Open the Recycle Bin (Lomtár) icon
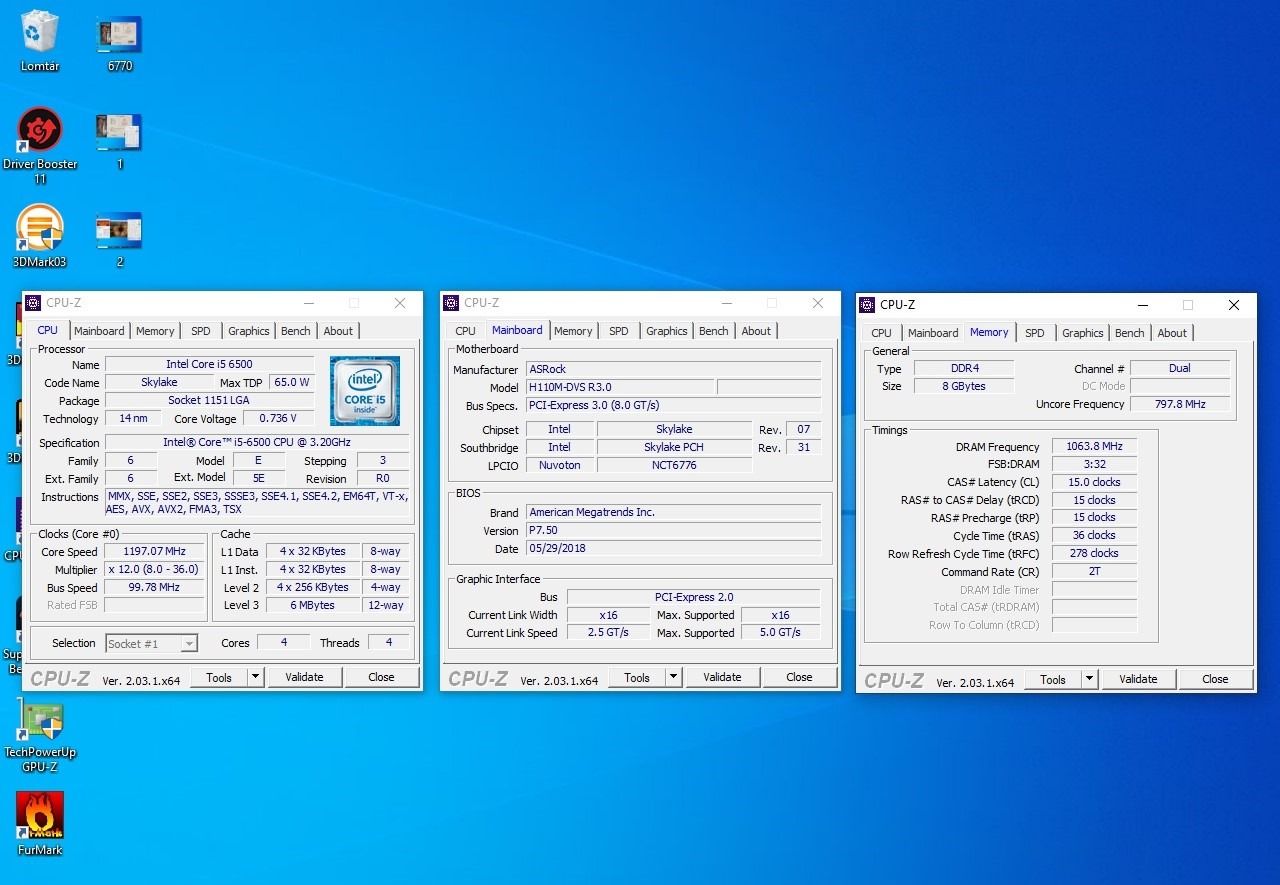This screenshot has width=1280, height=885. (40, 41)
